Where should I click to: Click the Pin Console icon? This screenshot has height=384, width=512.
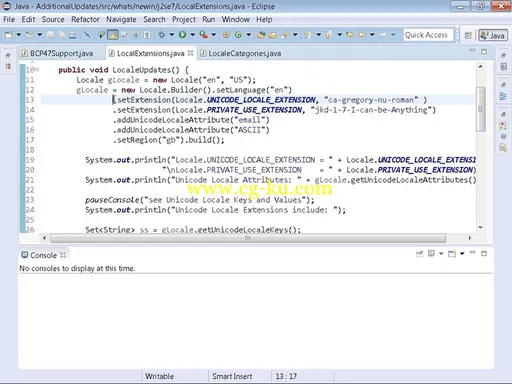pos(419,254)
